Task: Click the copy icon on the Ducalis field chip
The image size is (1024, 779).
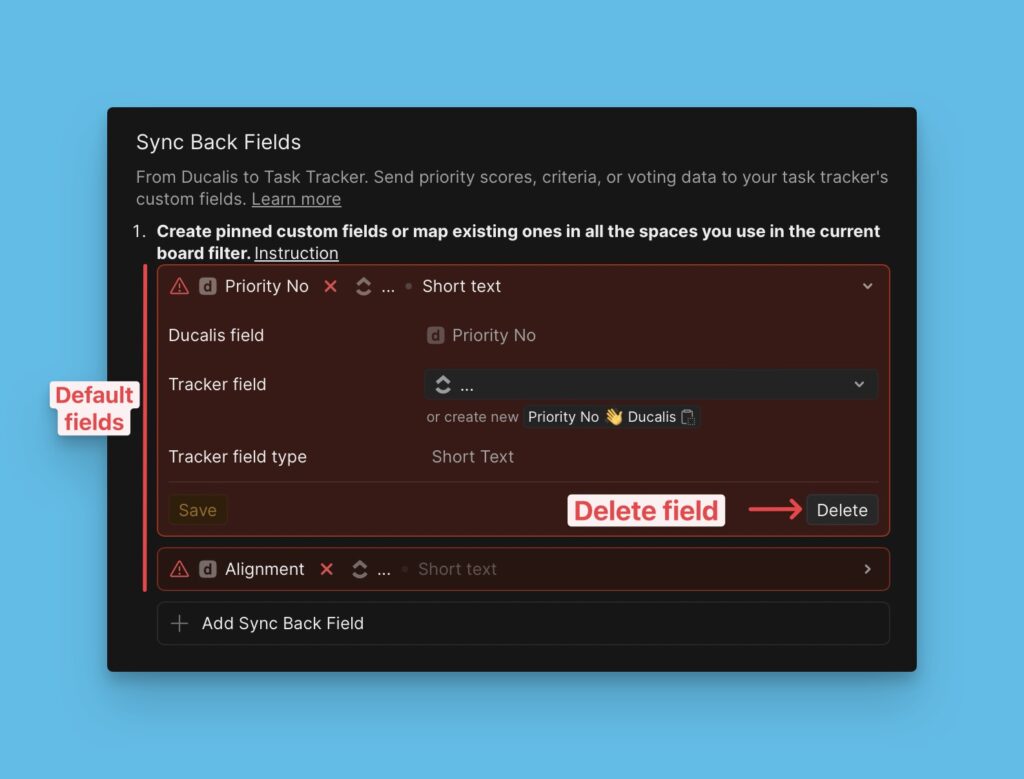Action: [687, 416]
